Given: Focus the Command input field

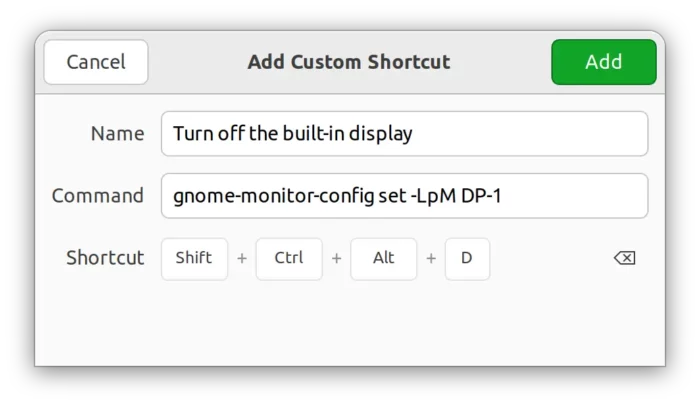Looking at the screenshot, I should [x=404, y=196].
